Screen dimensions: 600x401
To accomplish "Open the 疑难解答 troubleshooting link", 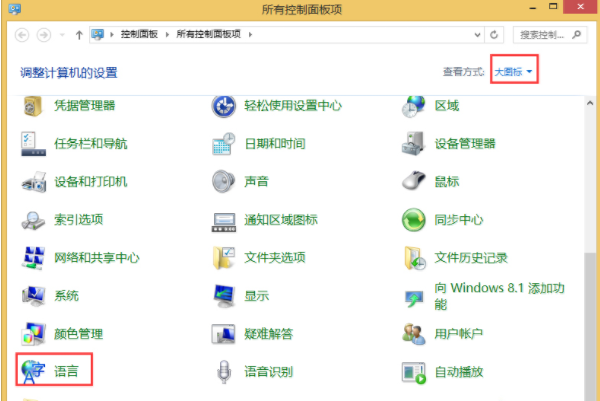I will coord(268,334).
